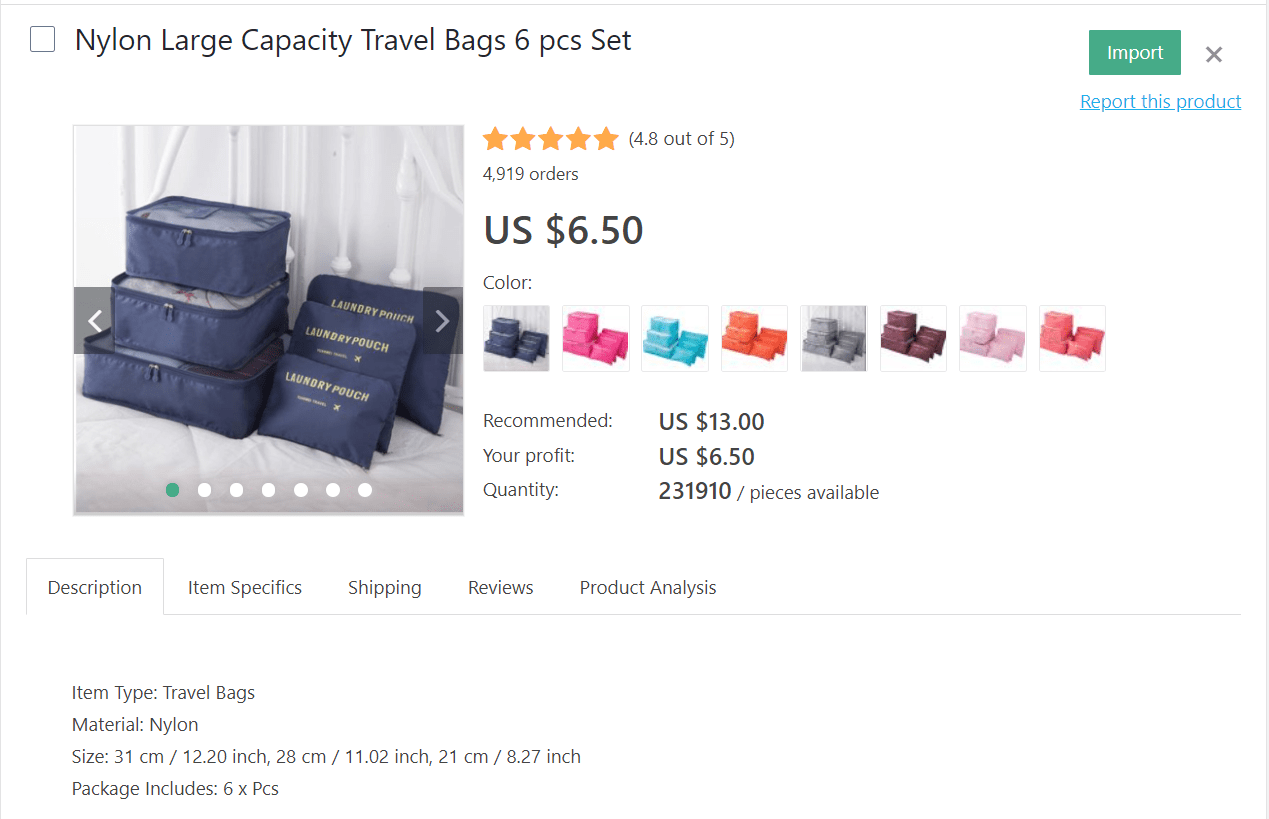Advance to the next product image
1269x819 pixels.
(441, 320)
